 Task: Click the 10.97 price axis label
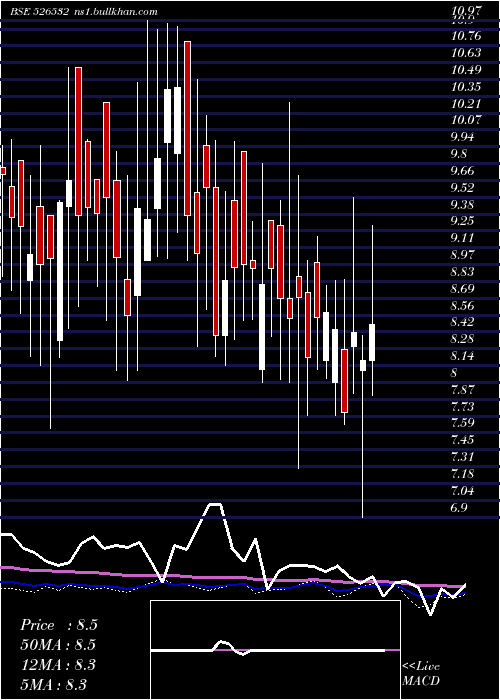click(466, 11)
